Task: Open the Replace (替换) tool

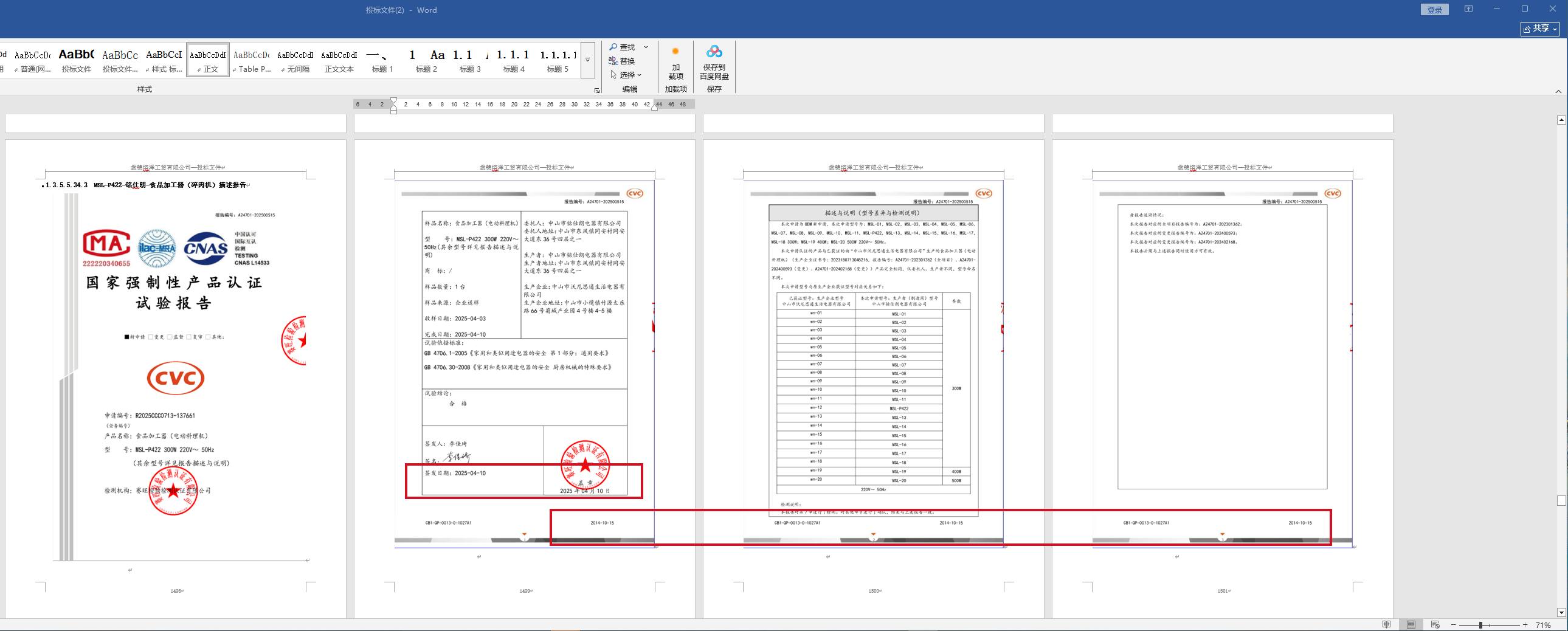Action: click(622, 61)
